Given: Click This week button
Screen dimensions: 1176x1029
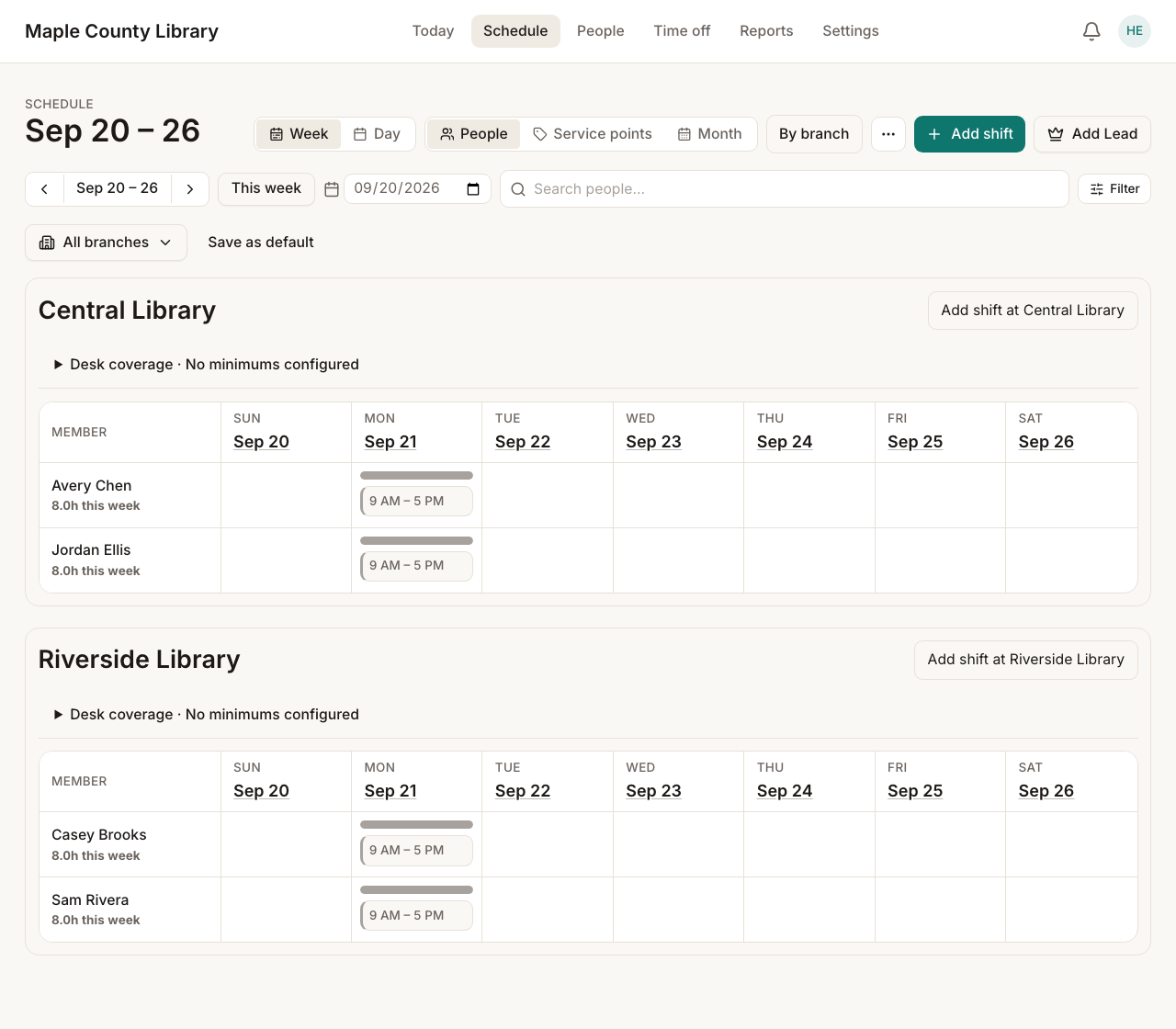Looking at the screenshot, I should click(x=266, y=188).
